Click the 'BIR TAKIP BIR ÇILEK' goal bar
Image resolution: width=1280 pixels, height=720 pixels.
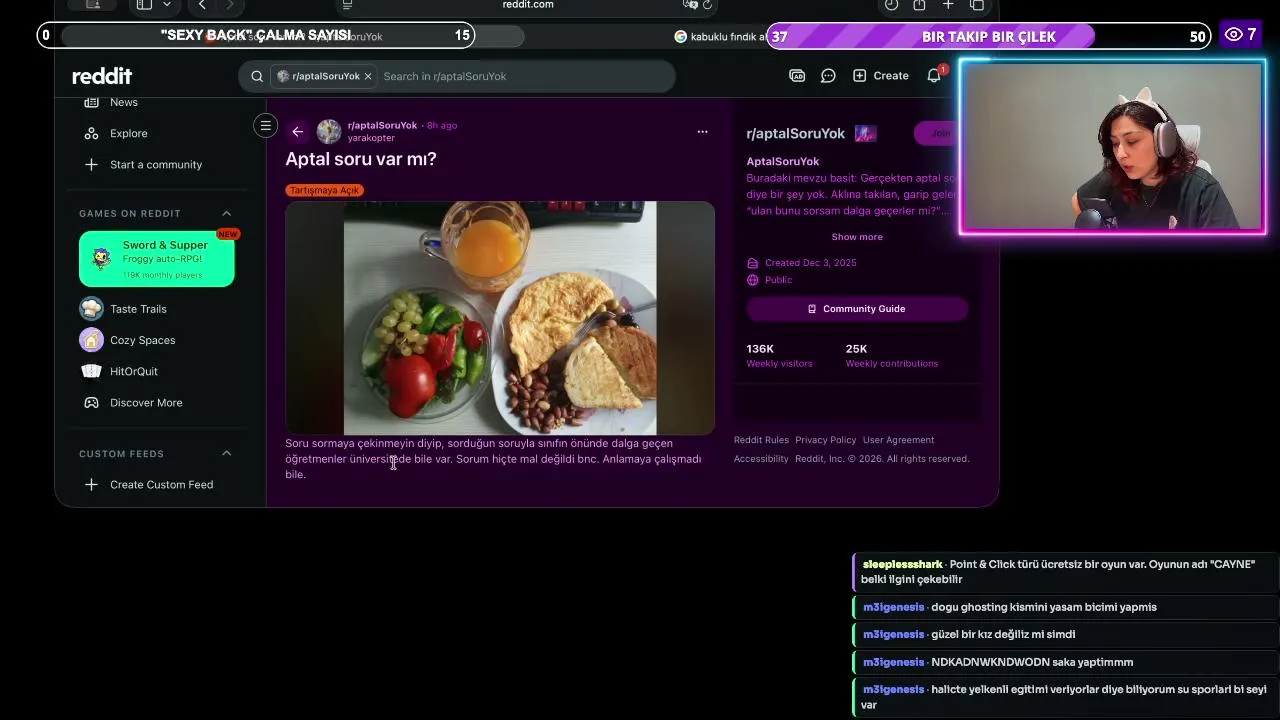[x=989, y=36]
